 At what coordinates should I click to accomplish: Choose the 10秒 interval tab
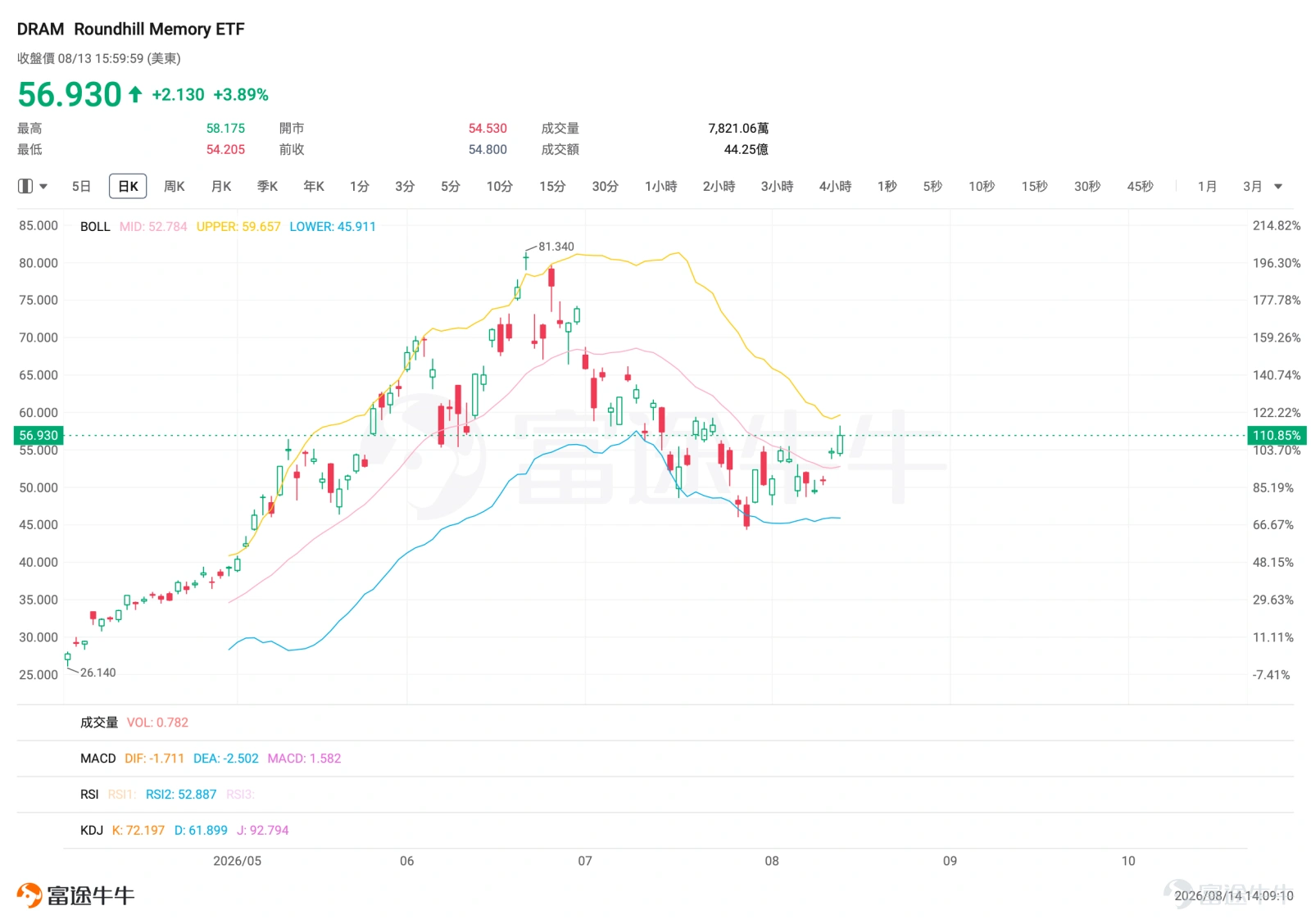coord(982,187)
